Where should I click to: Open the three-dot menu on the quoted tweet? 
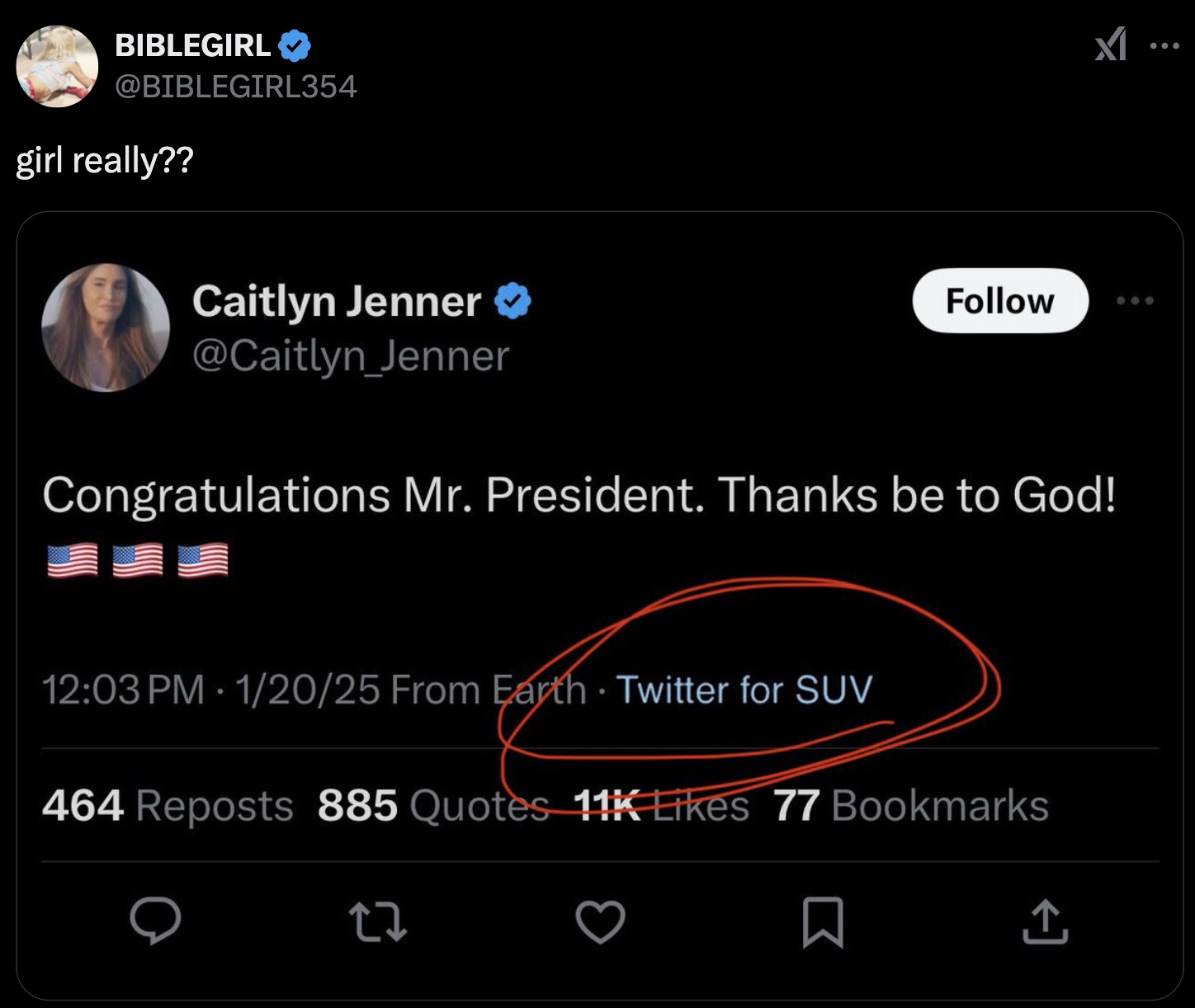pyautogui.click(x=1135, y=301)
